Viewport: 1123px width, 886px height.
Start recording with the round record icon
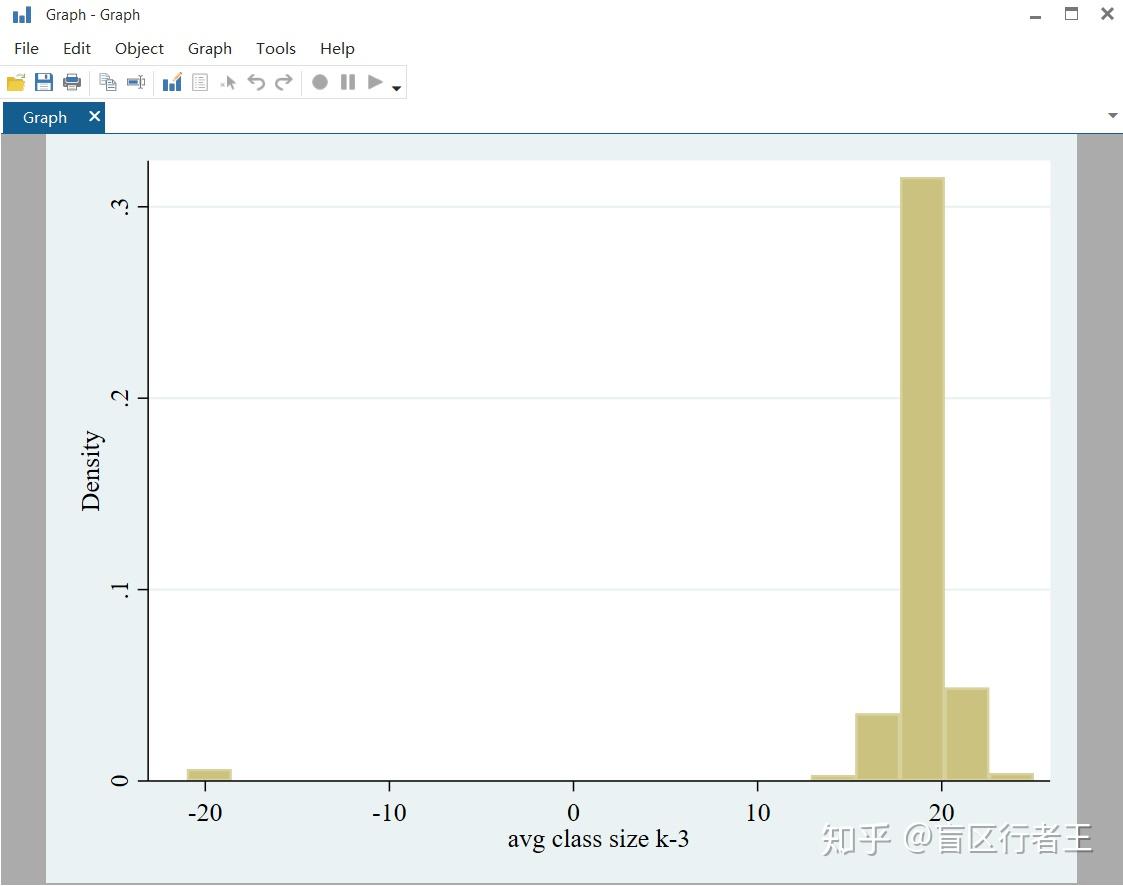pos(320,82)
